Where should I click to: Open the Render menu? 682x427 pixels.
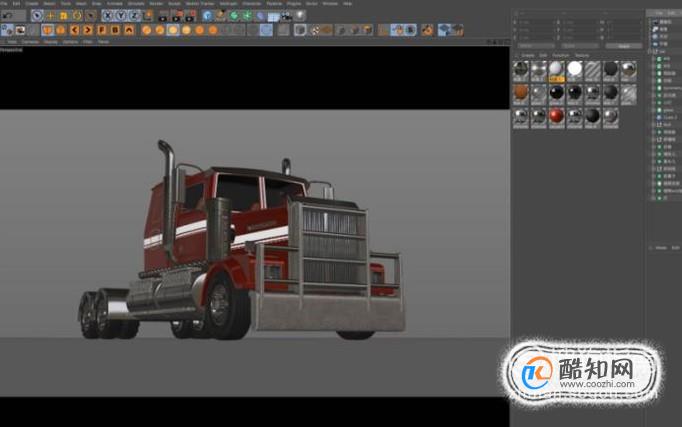tap(156, 3)
